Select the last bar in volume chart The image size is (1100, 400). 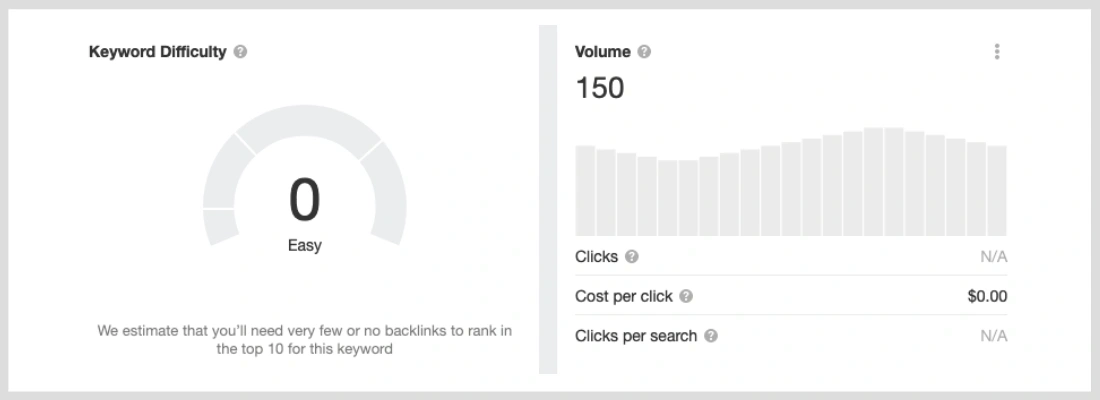(x=997, y=190)
